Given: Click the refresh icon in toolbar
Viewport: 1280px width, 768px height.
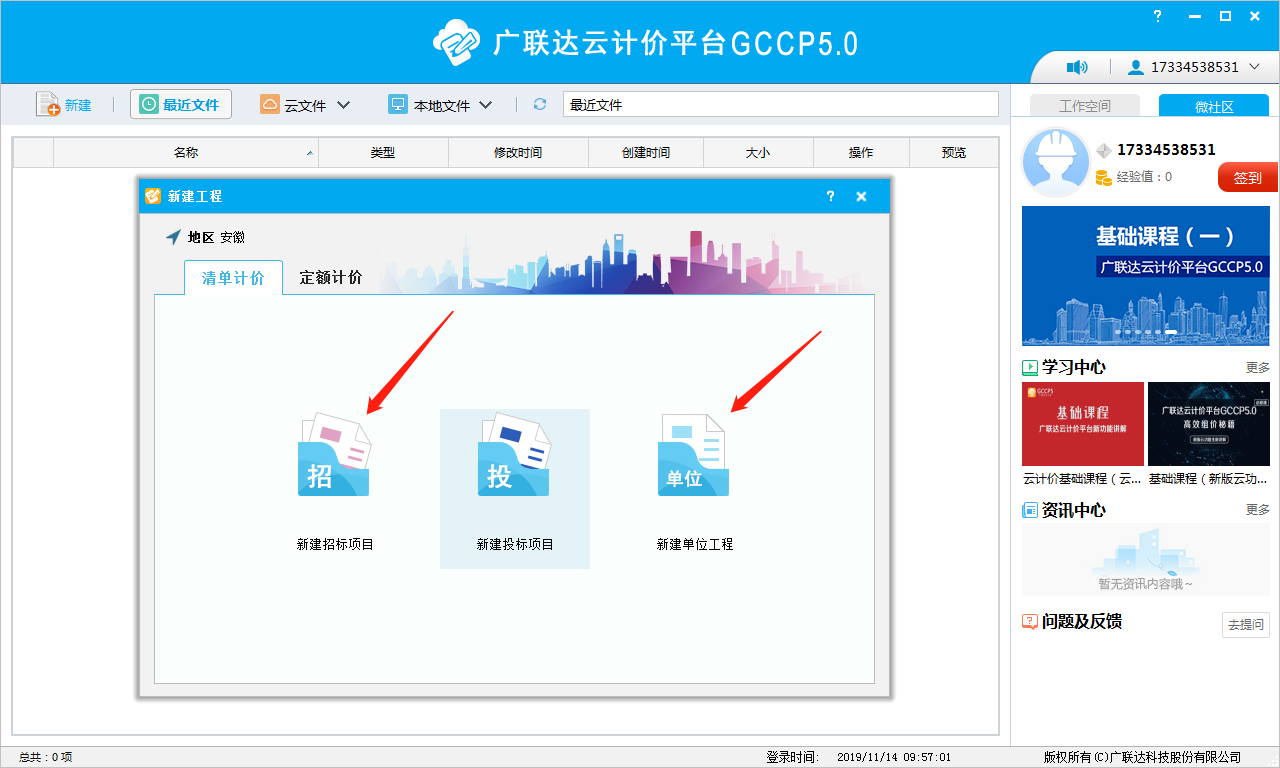Looking at the screenshot, I should coord(540,104).
